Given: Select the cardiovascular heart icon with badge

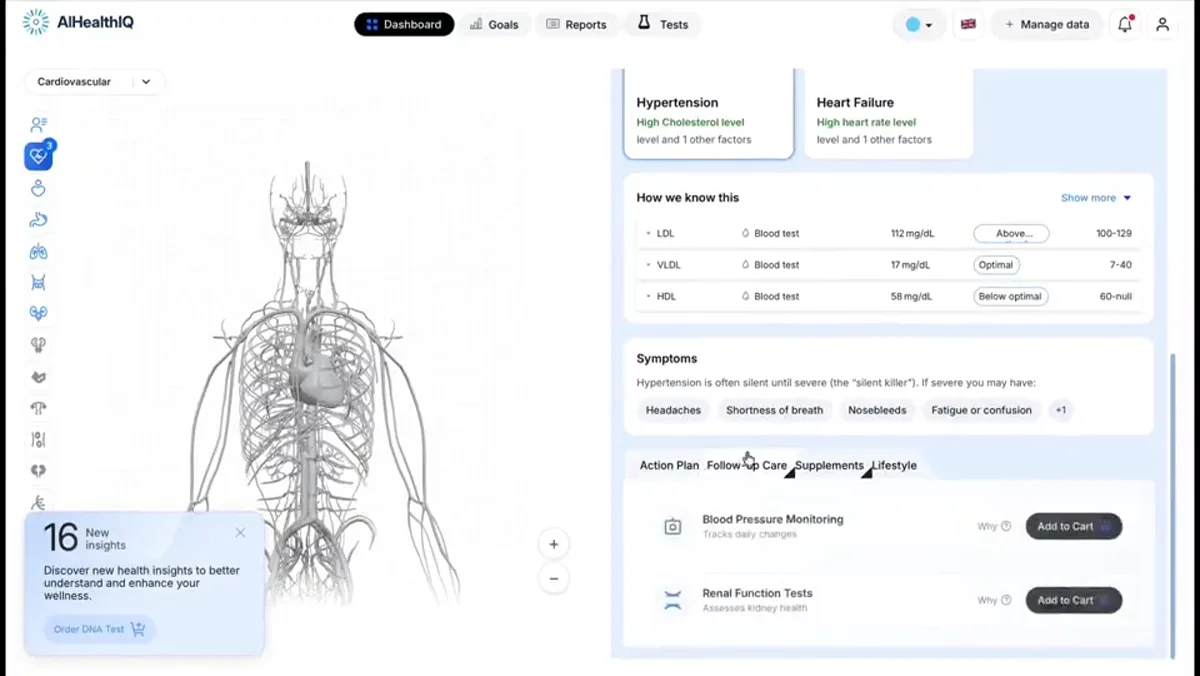Looking at the screenshot, I should (39, 156).
